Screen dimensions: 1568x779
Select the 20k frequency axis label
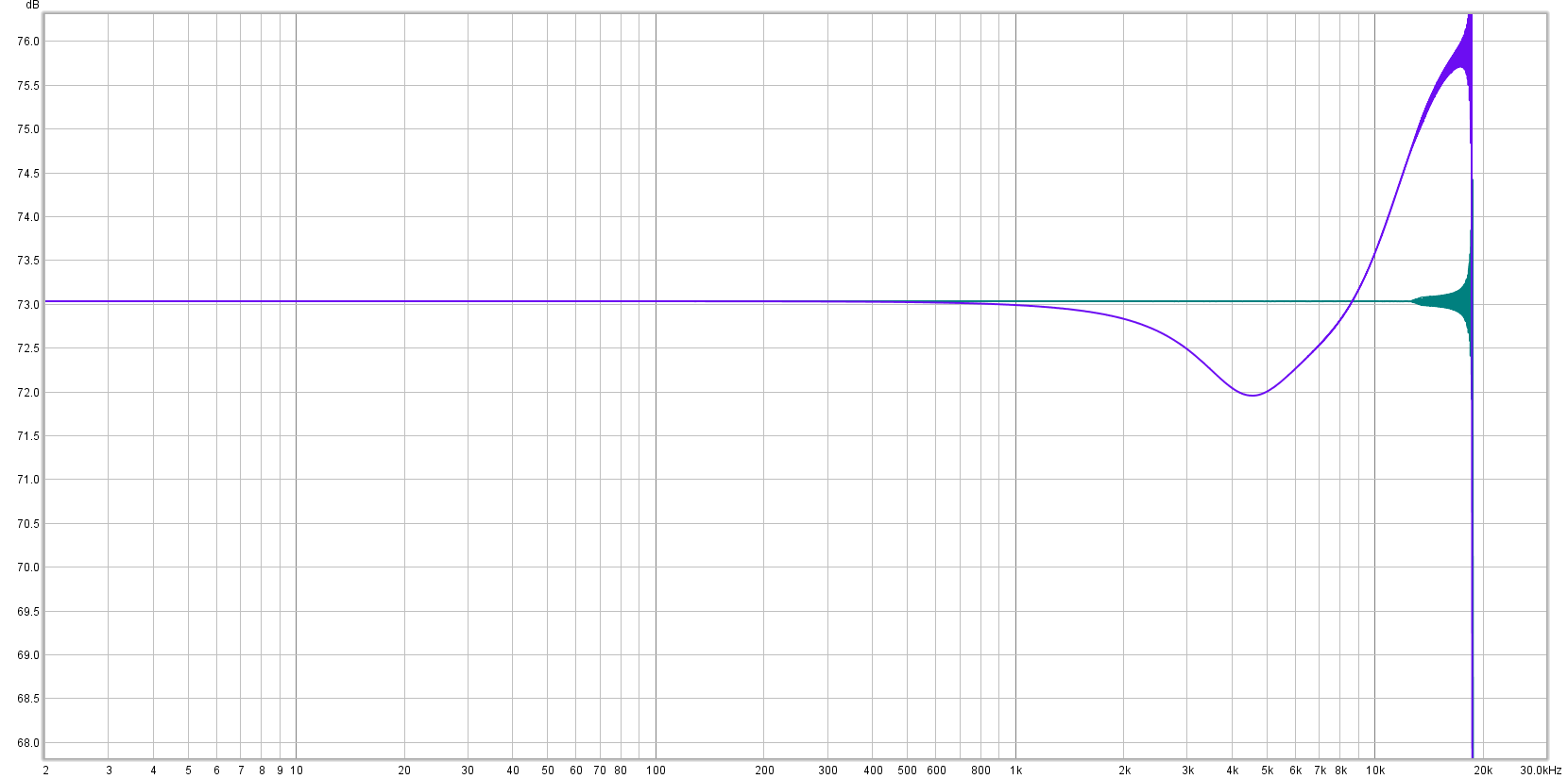[1483, 771]
